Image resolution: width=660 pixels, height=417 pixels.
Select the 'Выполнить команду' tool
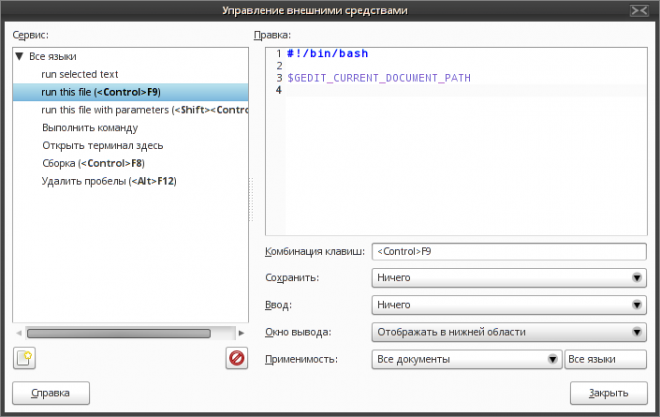90,128
